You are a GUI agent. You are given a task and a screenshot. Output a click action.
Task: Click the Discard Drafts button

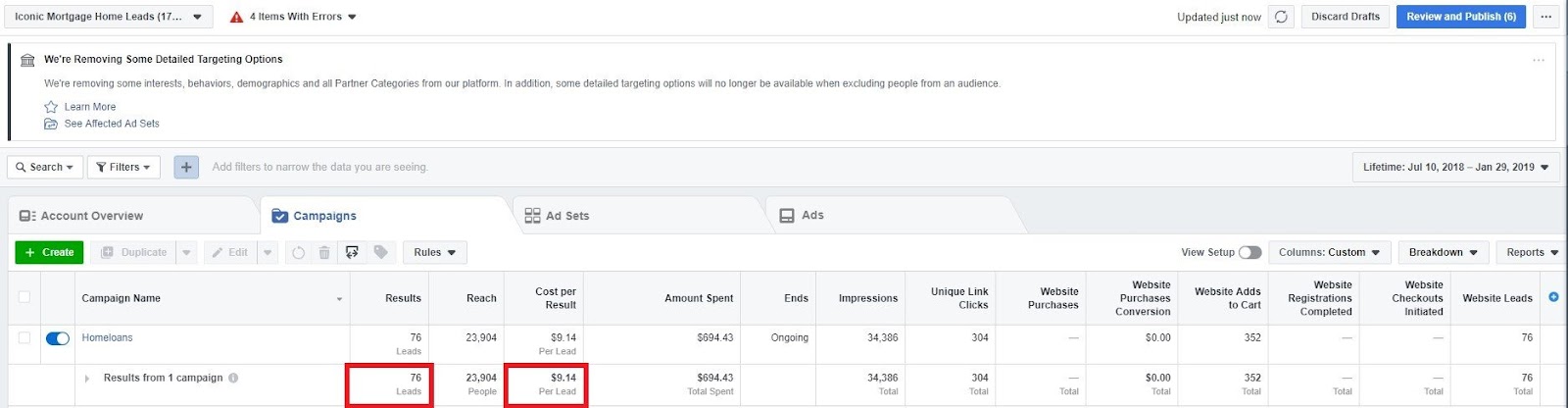1345,17
